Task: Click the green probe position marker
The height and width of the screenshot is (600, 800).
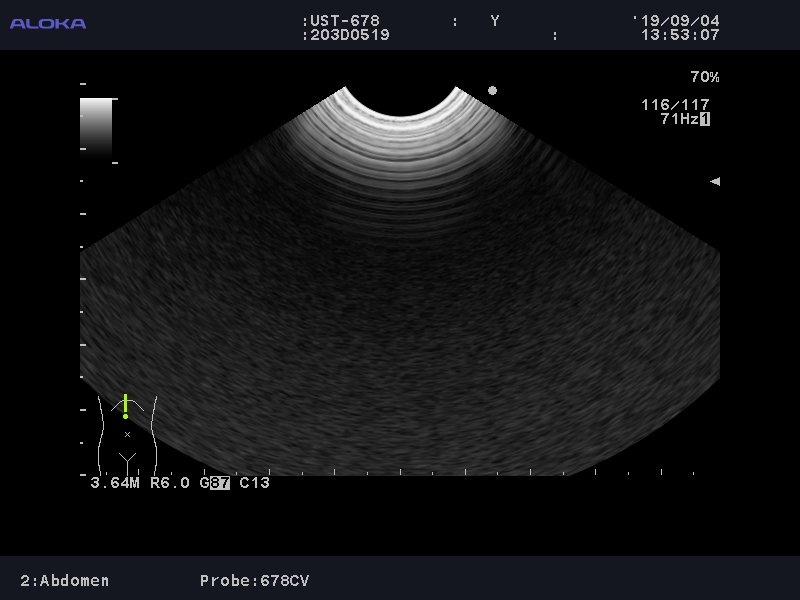Action: [x=125, y=406]
